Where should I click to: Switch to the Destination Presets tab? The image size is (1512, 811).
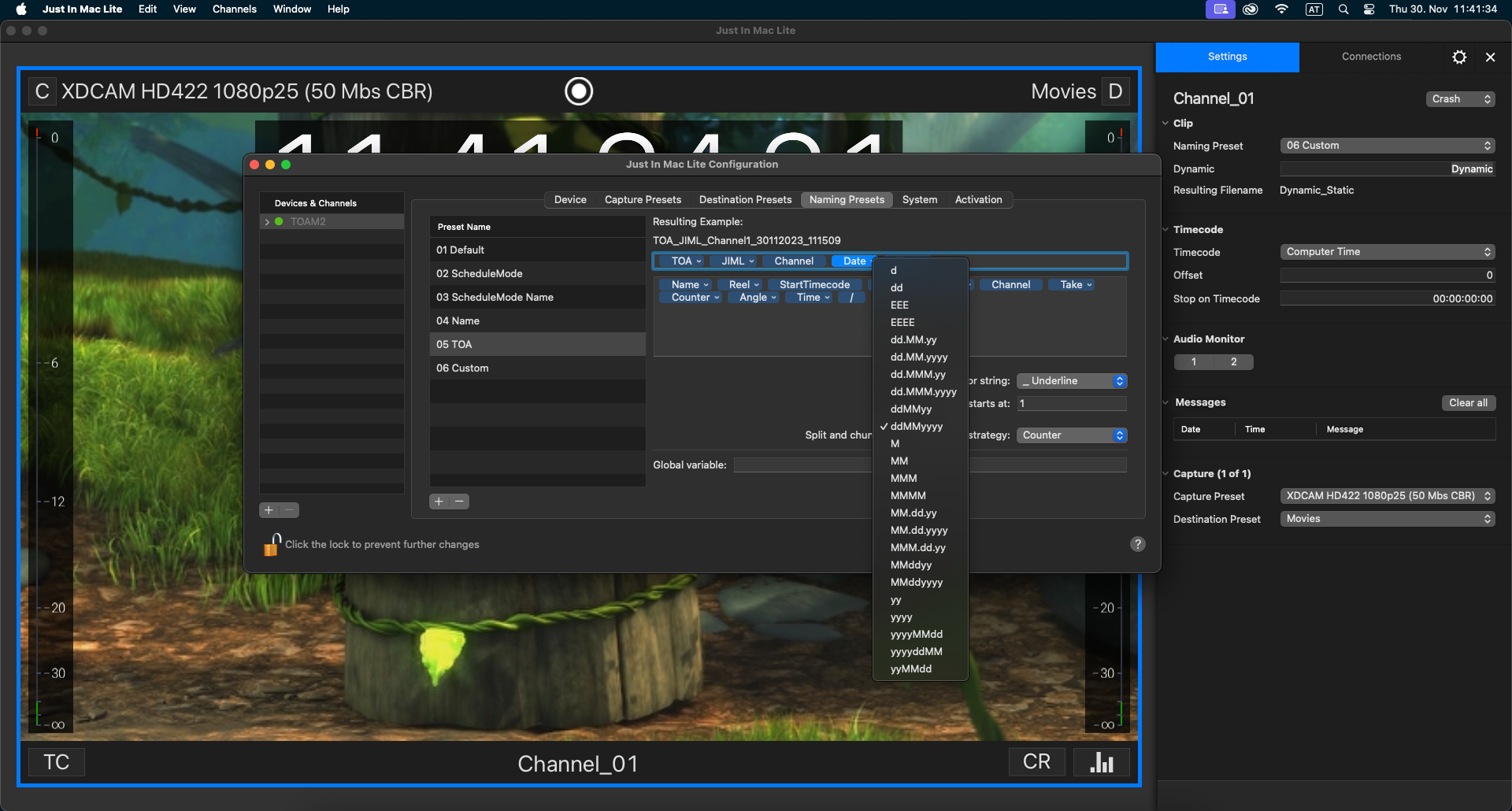click(746, 200)
